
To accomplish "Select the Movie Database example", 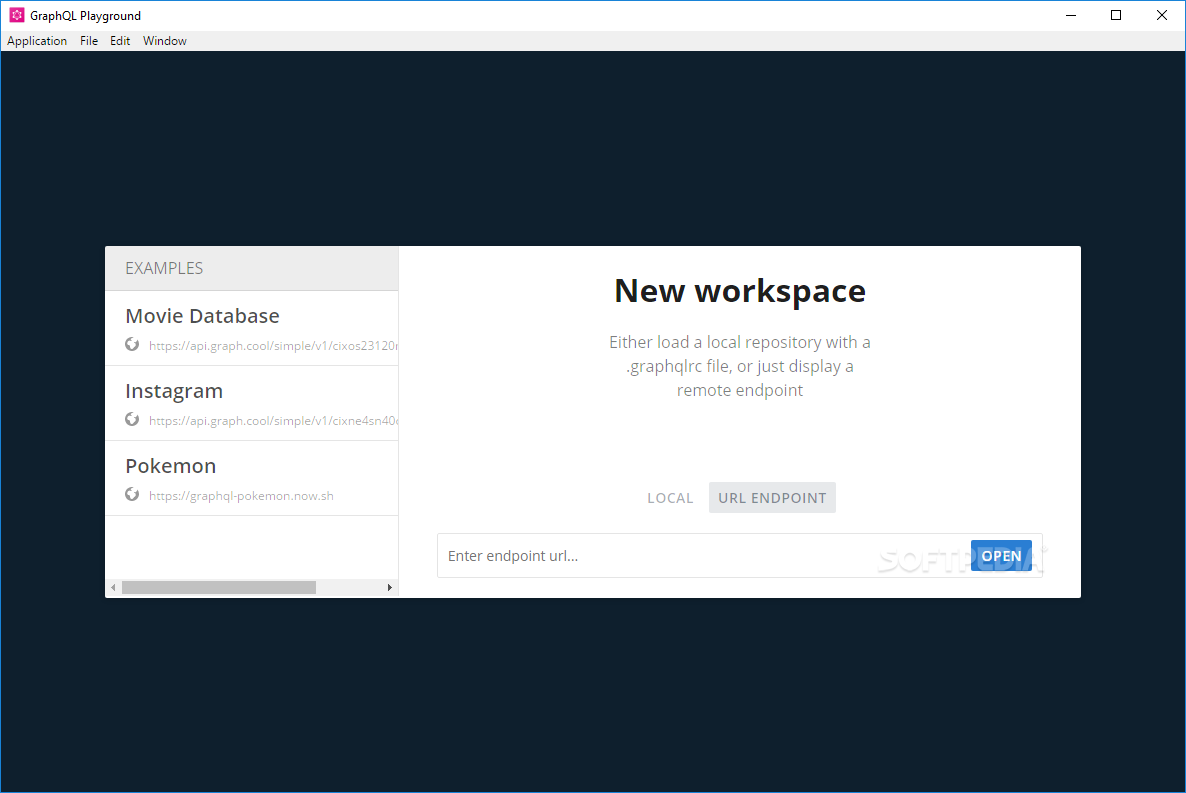I will (x=252, y=328).
